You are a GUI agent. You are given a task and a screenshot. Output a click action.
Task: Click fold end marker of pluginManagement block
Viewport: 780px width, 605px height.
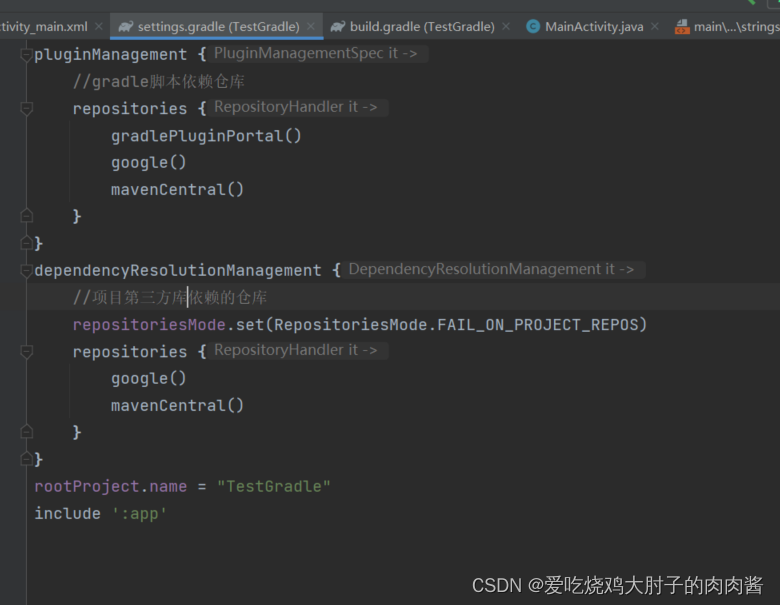[26, 243]
